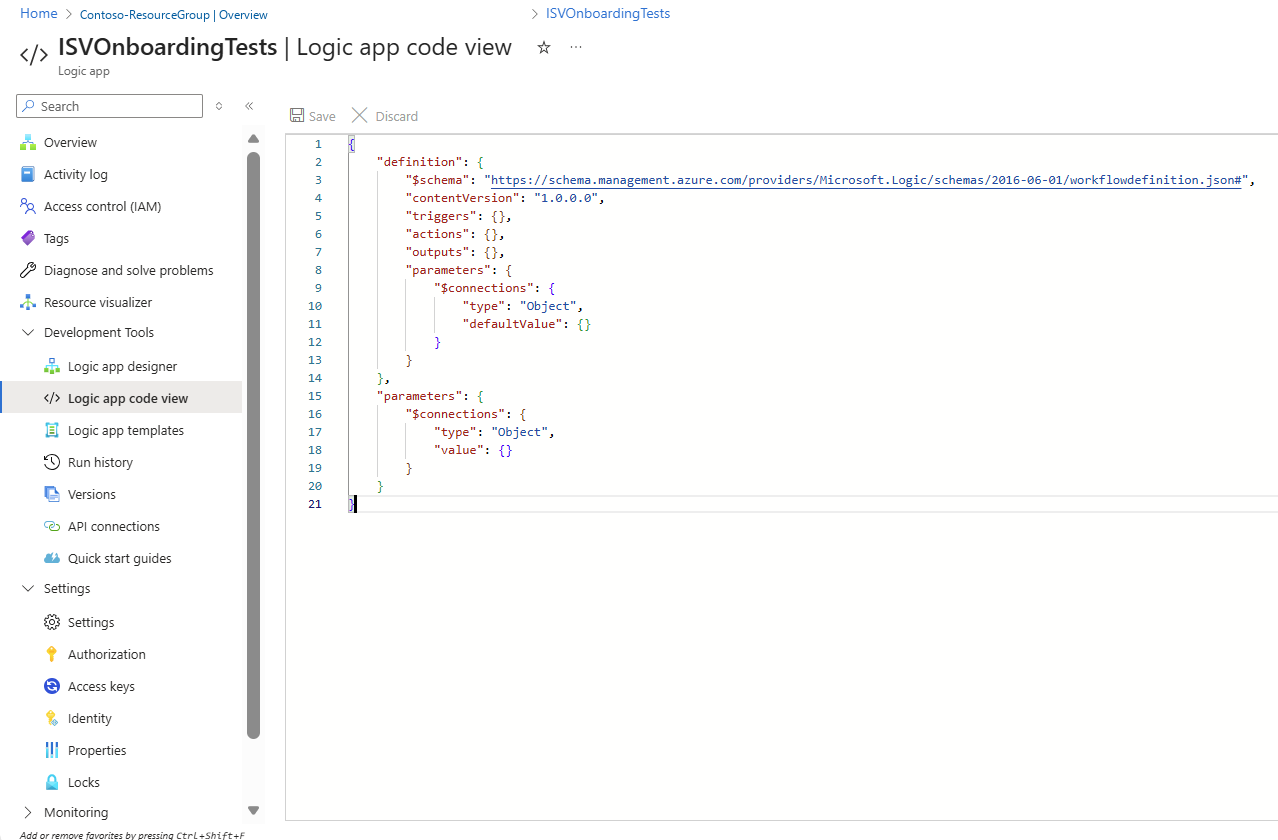Click the Save button label
The image size is (1278, 840).
point(322,116)
